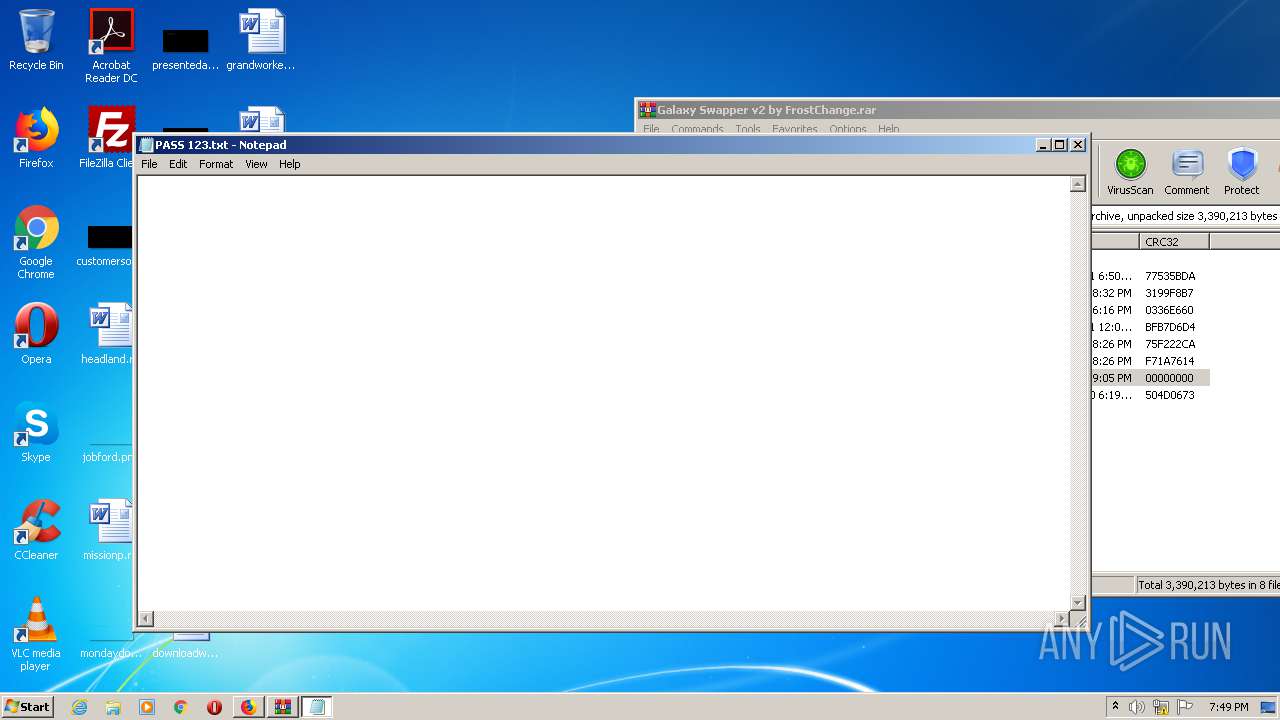Open Windows Media Player taskbar icon

147,707
